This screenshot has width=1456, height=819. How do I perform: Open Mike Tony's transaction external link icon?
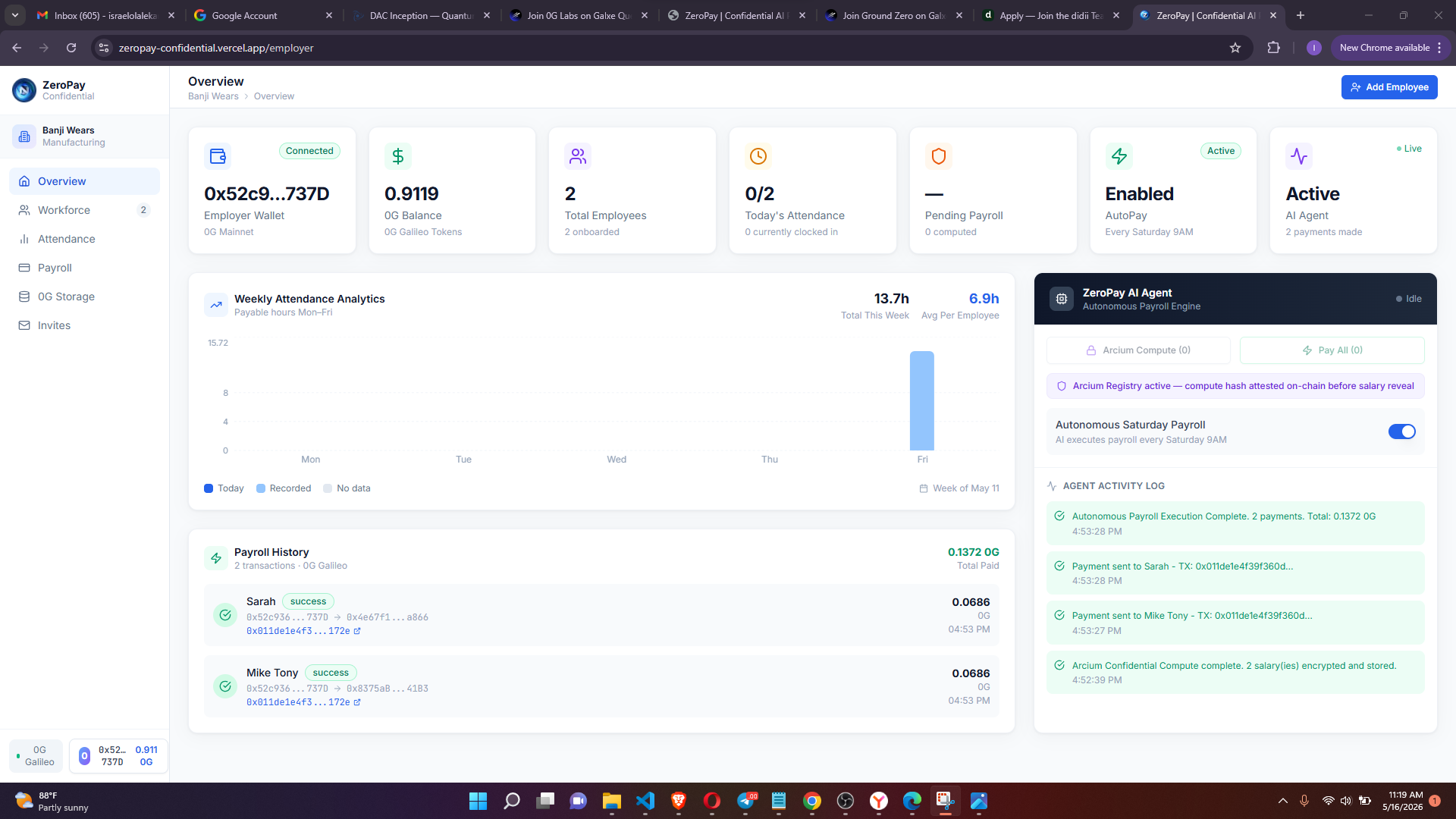[357, 702]
